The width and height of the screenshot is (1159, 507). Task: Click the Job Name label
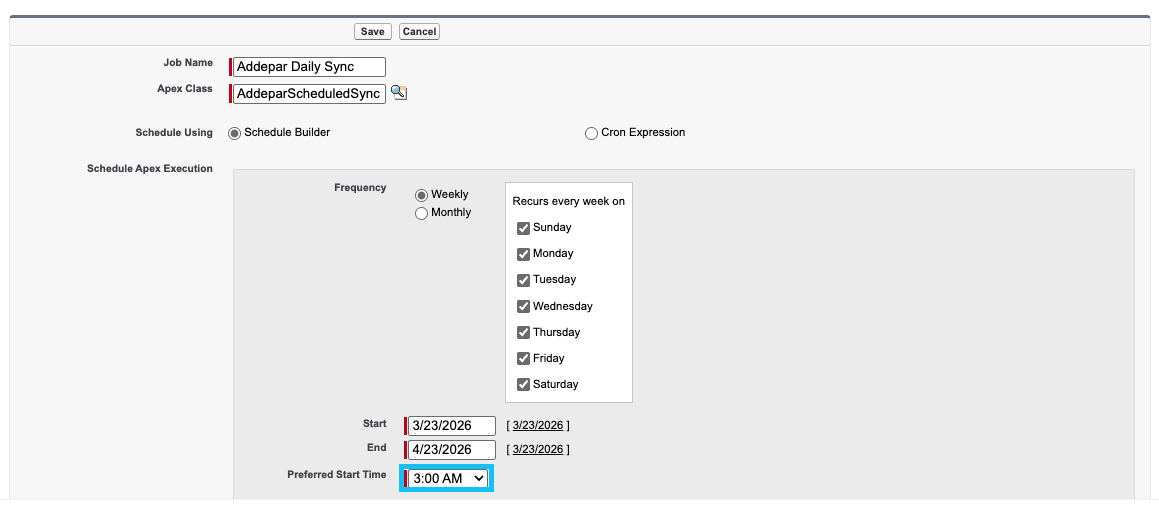point(188,63)
